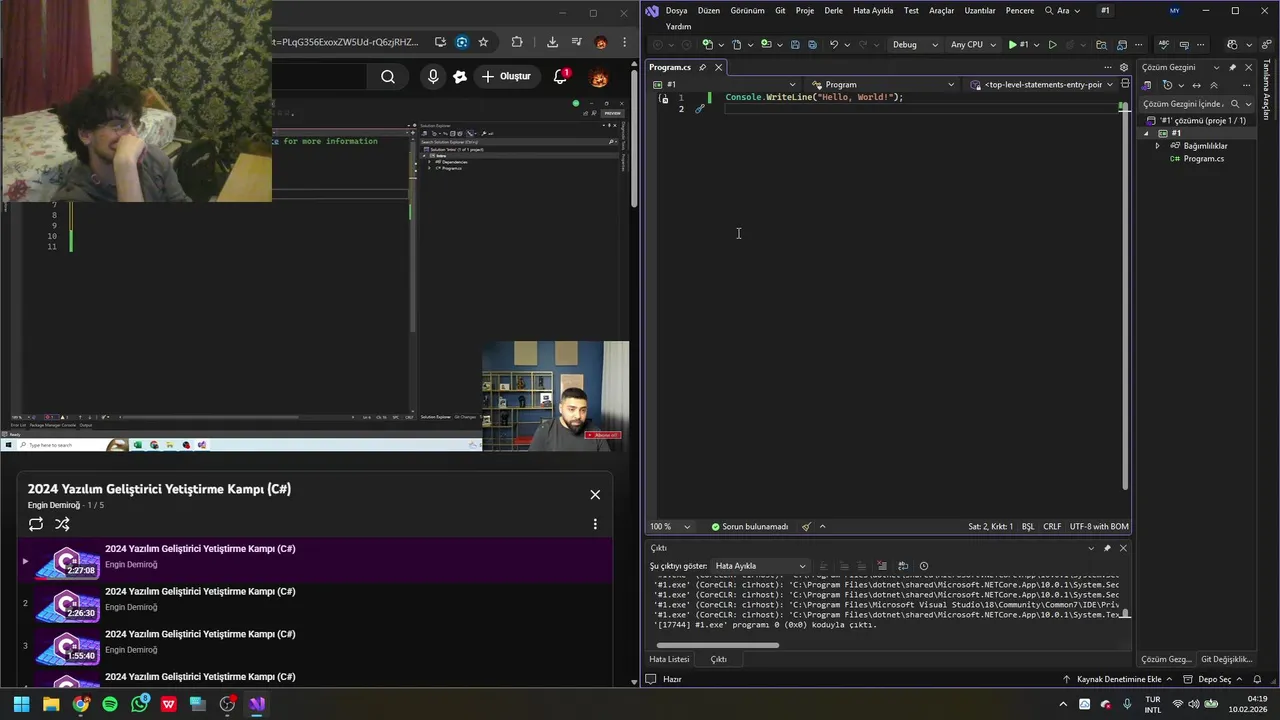This screenshot has height=720, width=1280.
Task: Open the Dosya menu
Action: pos(676,11)
